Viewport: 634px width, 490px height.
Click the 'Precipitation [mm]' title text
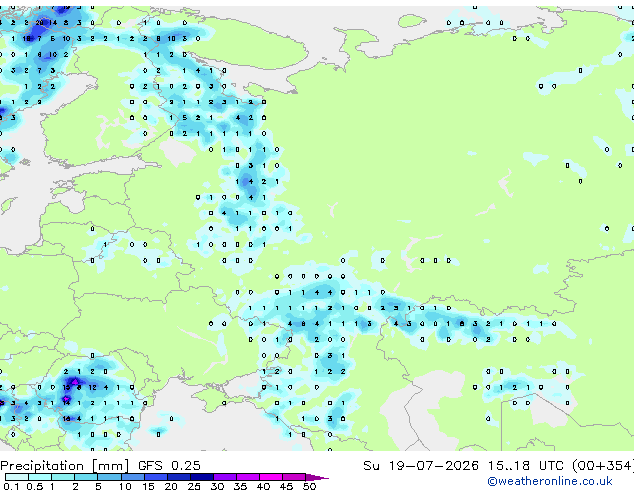(65, 466)
